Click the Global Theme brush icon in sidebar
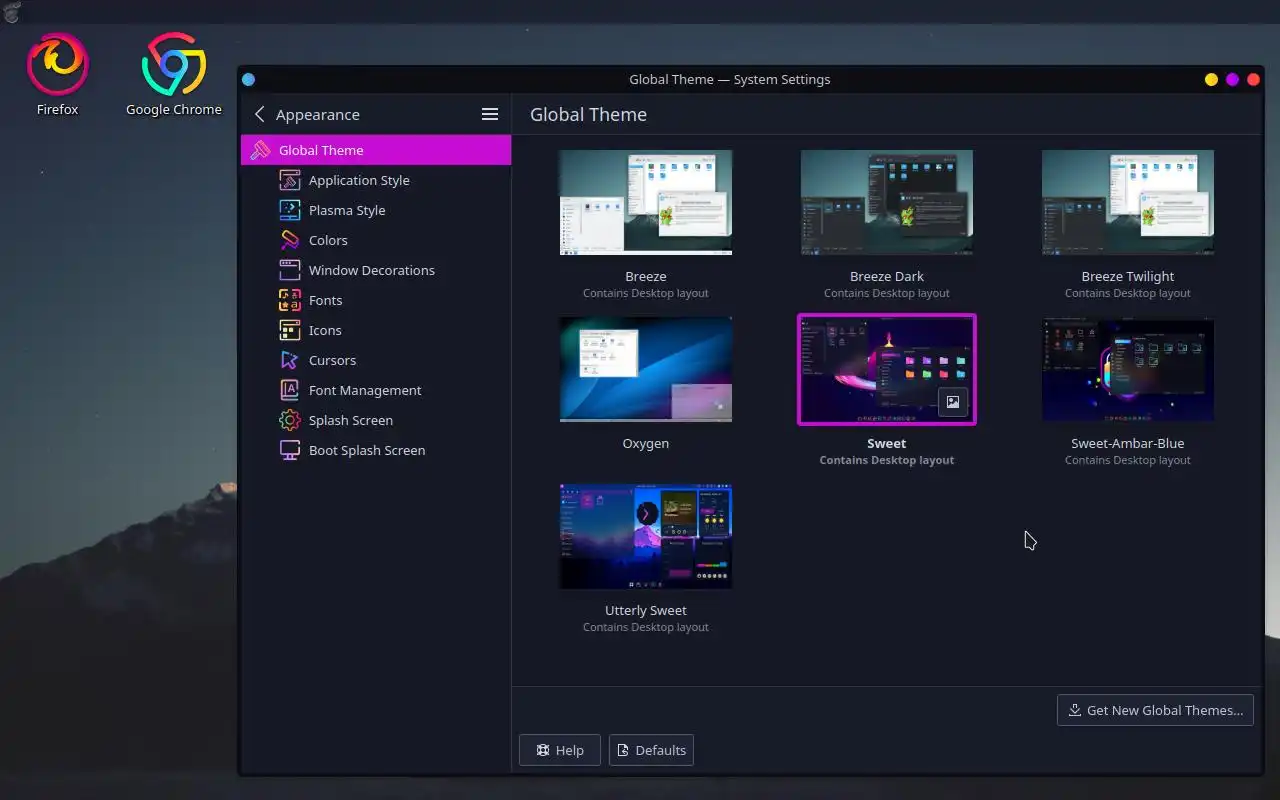 [x=260, y=150]
